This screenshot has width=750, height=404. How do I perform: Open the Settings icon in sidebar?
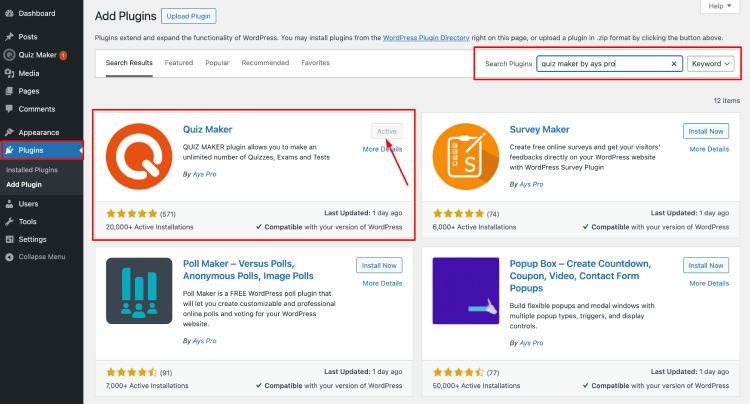(9, 239)
